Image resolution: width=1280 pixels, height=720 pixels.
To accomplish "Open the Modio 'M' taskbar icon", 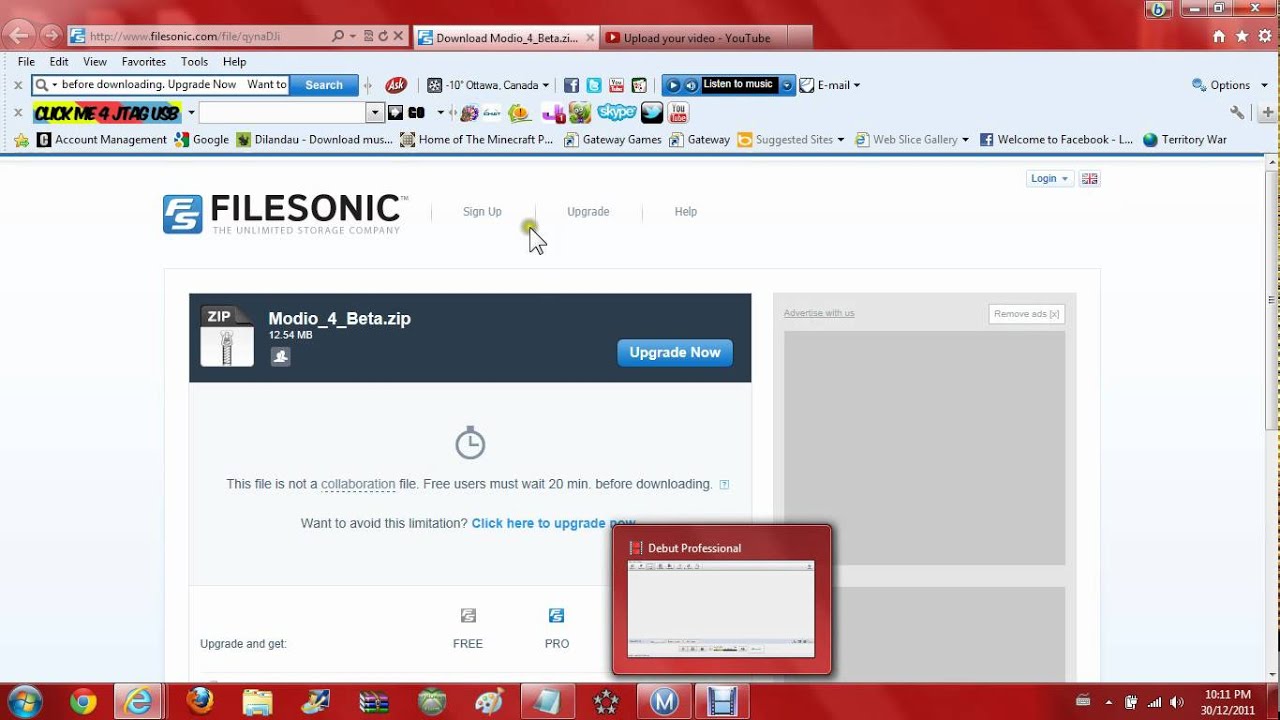I will pyautogui.click(x=664, y=702).
